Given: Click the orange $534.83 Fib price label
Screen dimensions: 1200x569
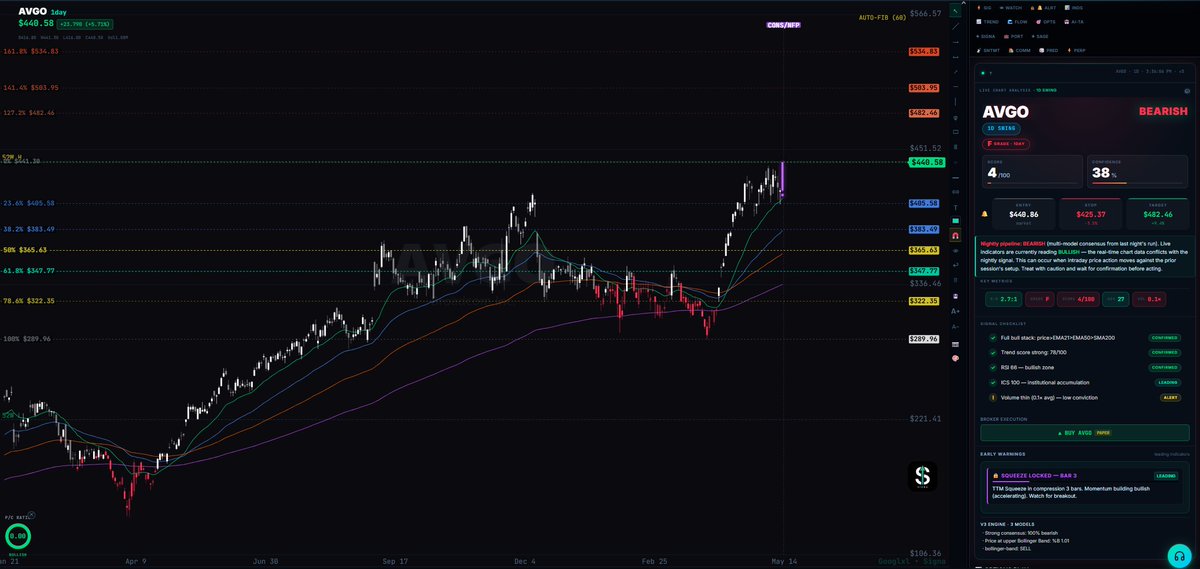Looking at the screenshot, I should (923, 51).
